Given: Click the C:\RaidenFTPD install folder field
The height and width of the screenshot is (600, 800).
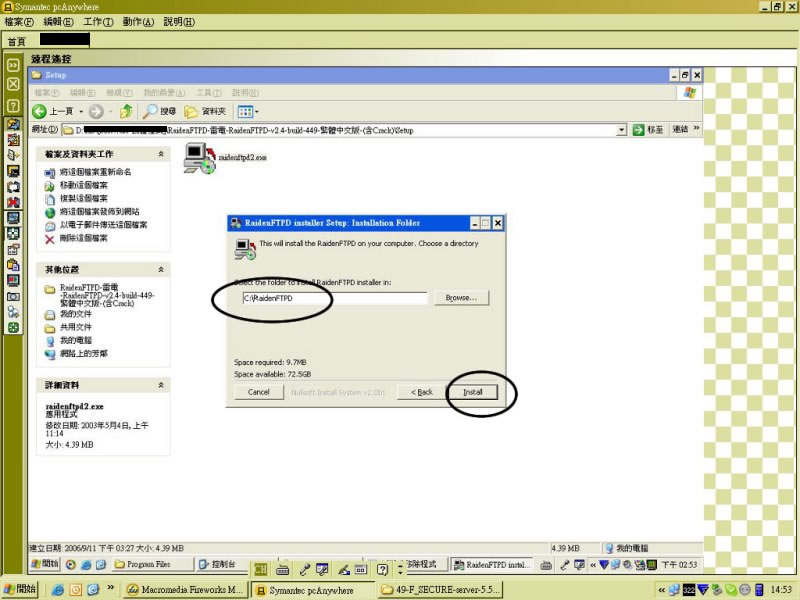Looking at the screenshot, I should click(x=335, y=298).
